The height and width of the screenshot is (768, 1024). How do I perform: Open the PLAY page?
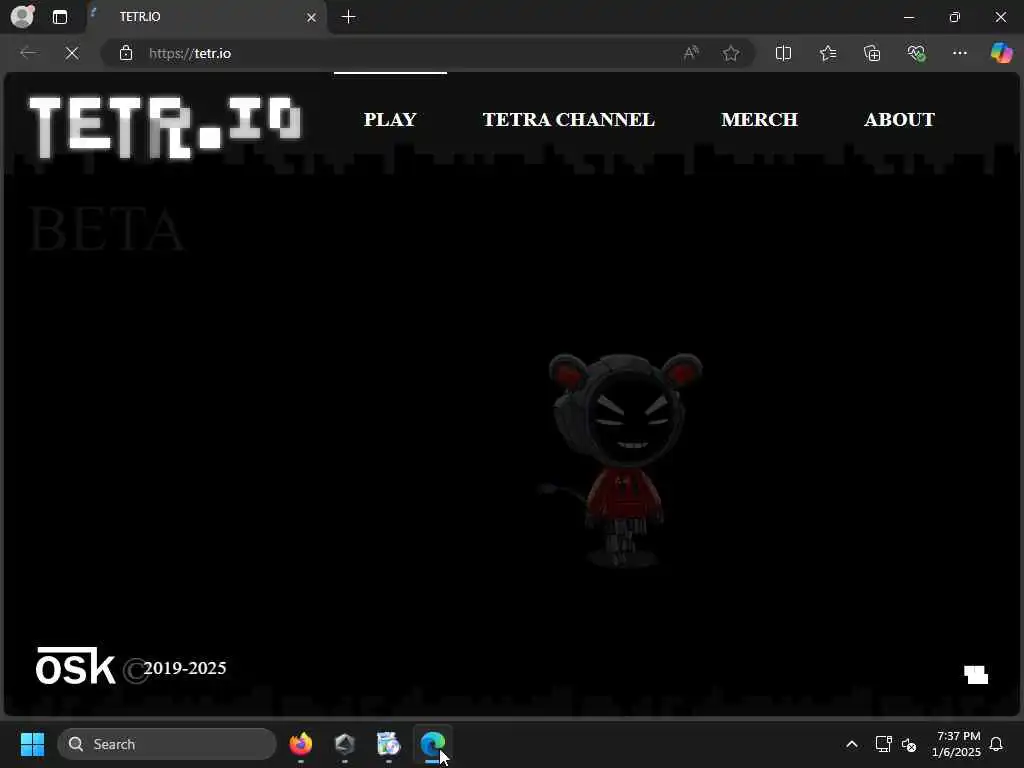point(390,120)
